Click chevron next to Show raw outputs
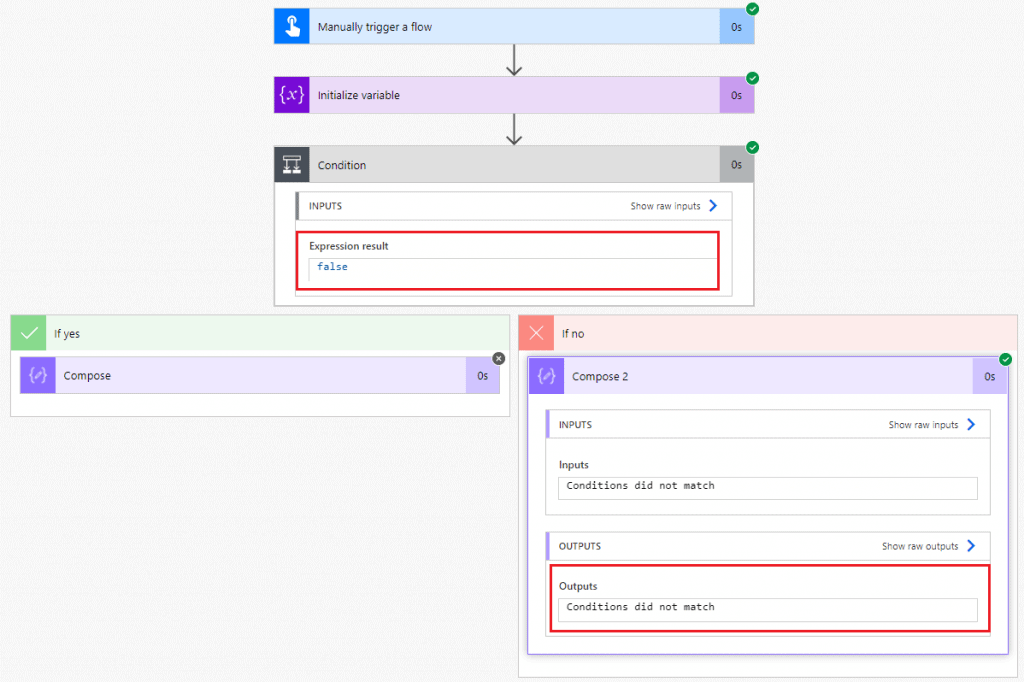The height and width of the screenshot is (682, 1024). [x=971, y=545]
